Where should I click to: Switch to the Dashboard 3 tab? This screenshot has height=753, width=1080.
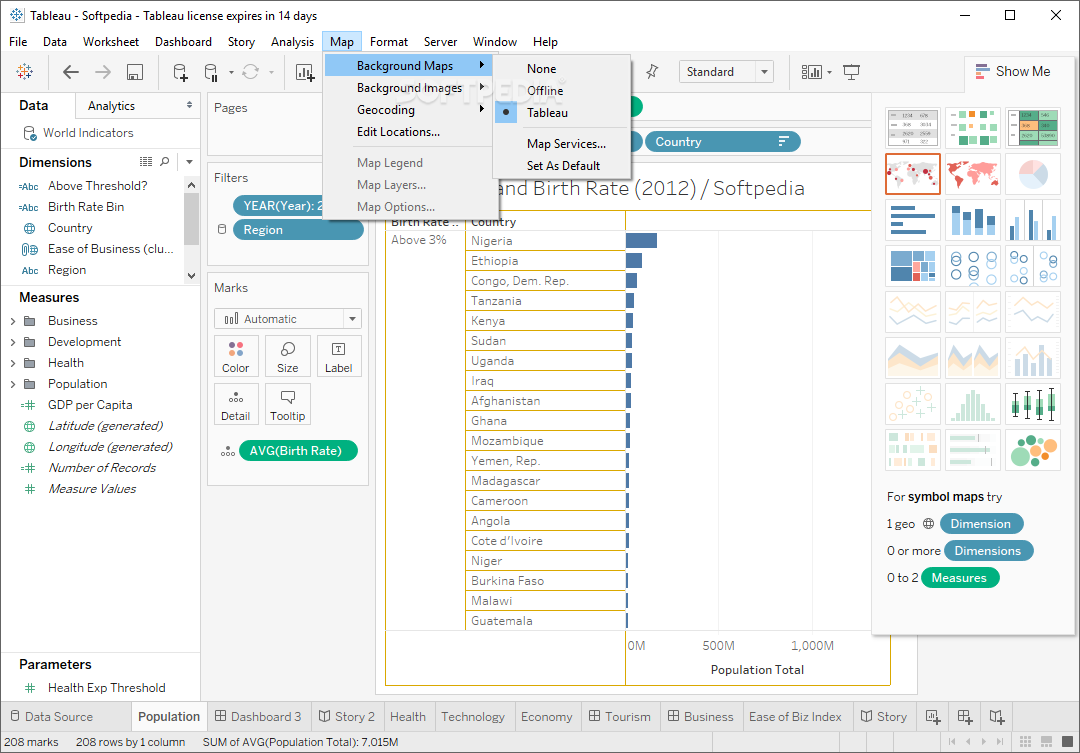tap(258, 716)
